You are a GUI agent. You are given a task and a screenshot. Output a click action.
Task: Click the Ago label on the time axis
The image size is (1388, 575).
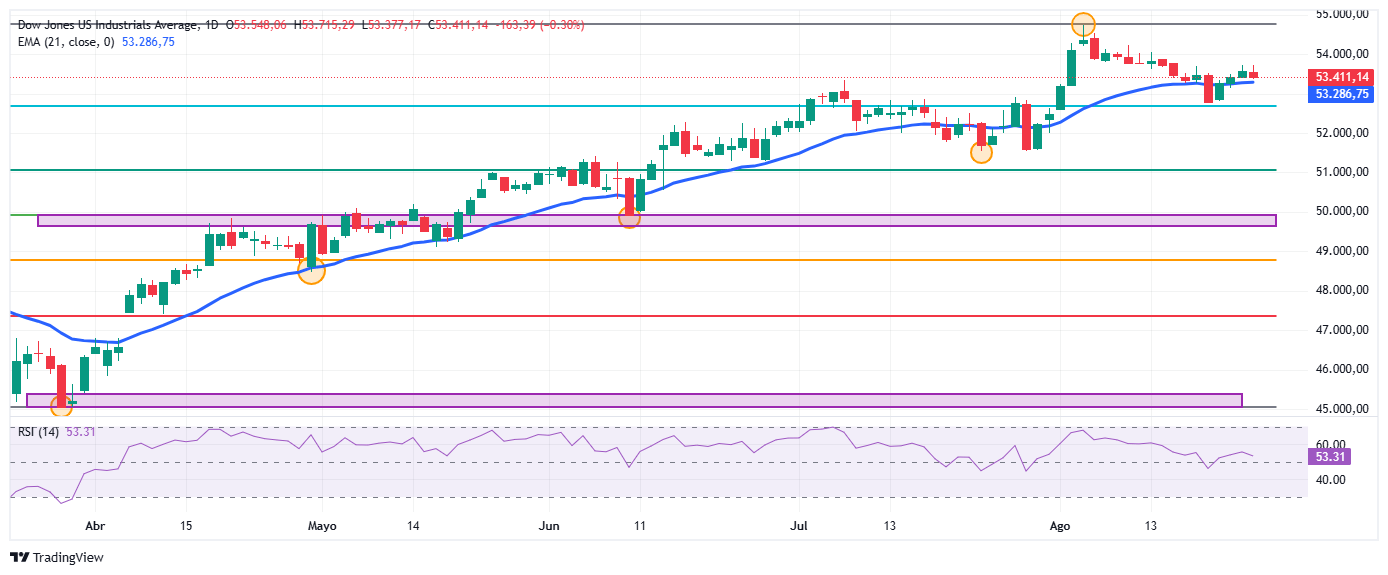pos(1060,525)
